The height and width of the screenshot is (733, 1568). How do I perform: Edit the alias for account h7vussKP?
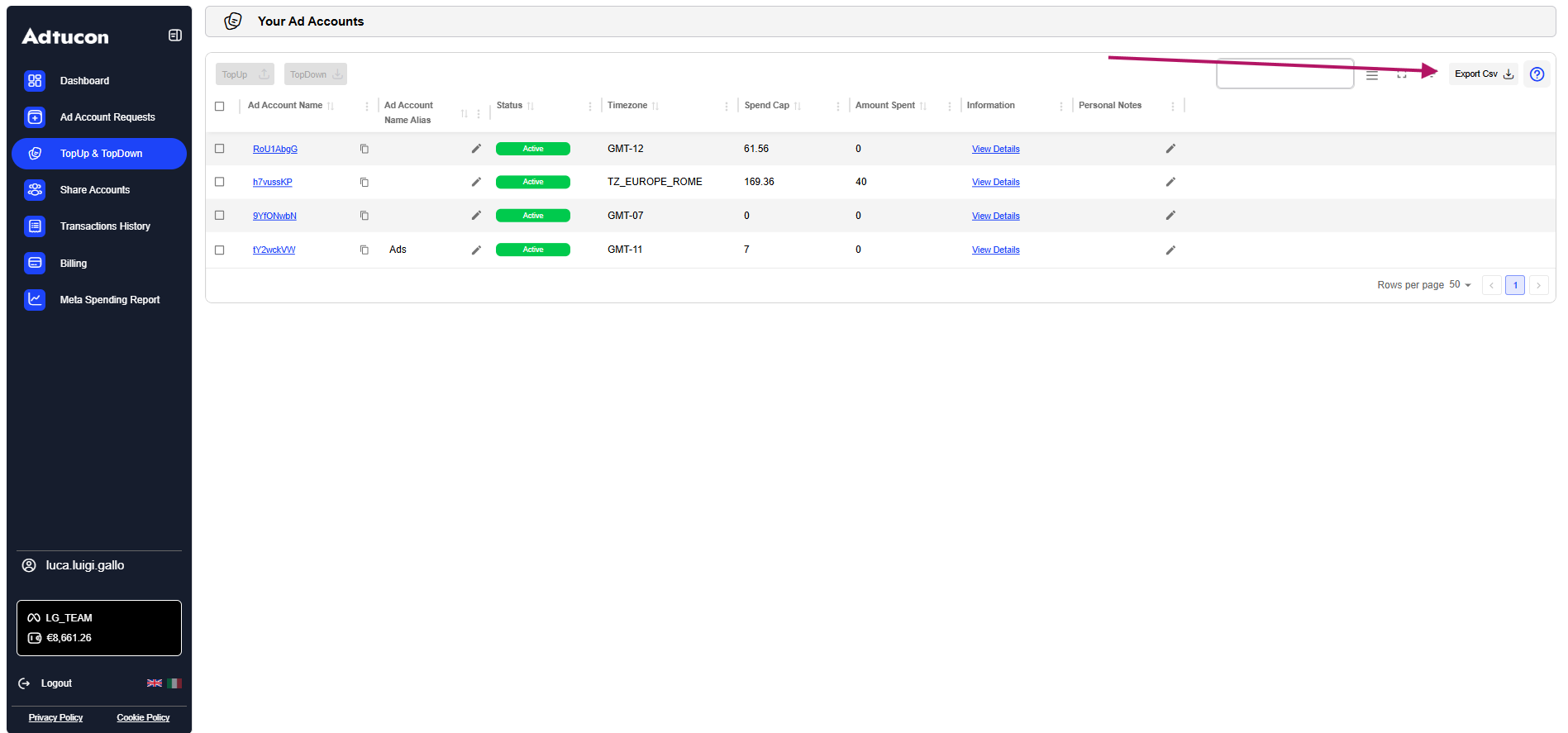point(476,182)
